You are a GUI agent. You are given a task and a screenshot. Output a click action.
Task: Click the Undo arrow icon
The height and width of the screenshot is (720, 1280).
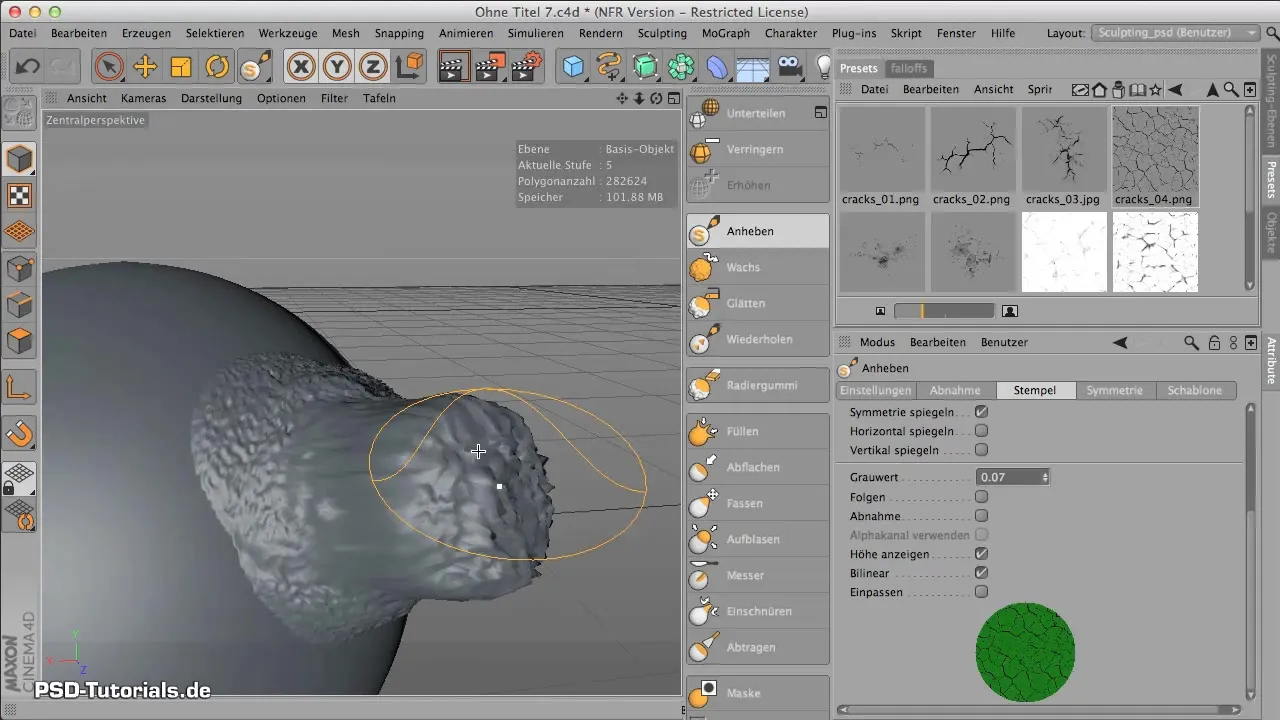click(x=28, y=67)
